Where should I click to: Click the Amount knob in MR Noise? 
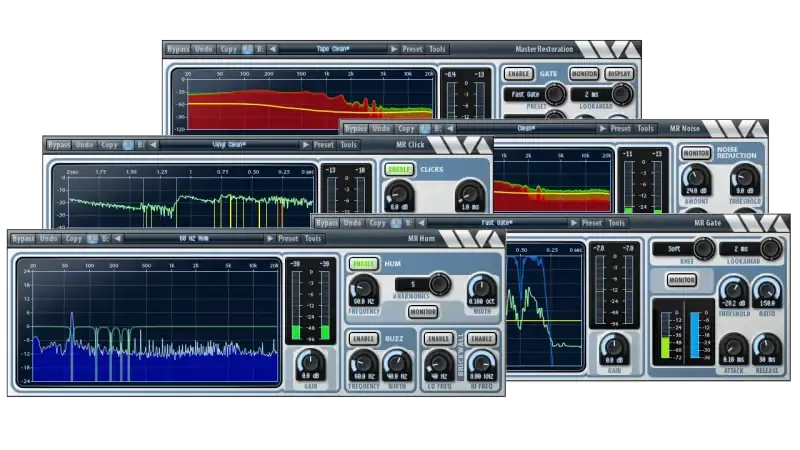point(696,179)
